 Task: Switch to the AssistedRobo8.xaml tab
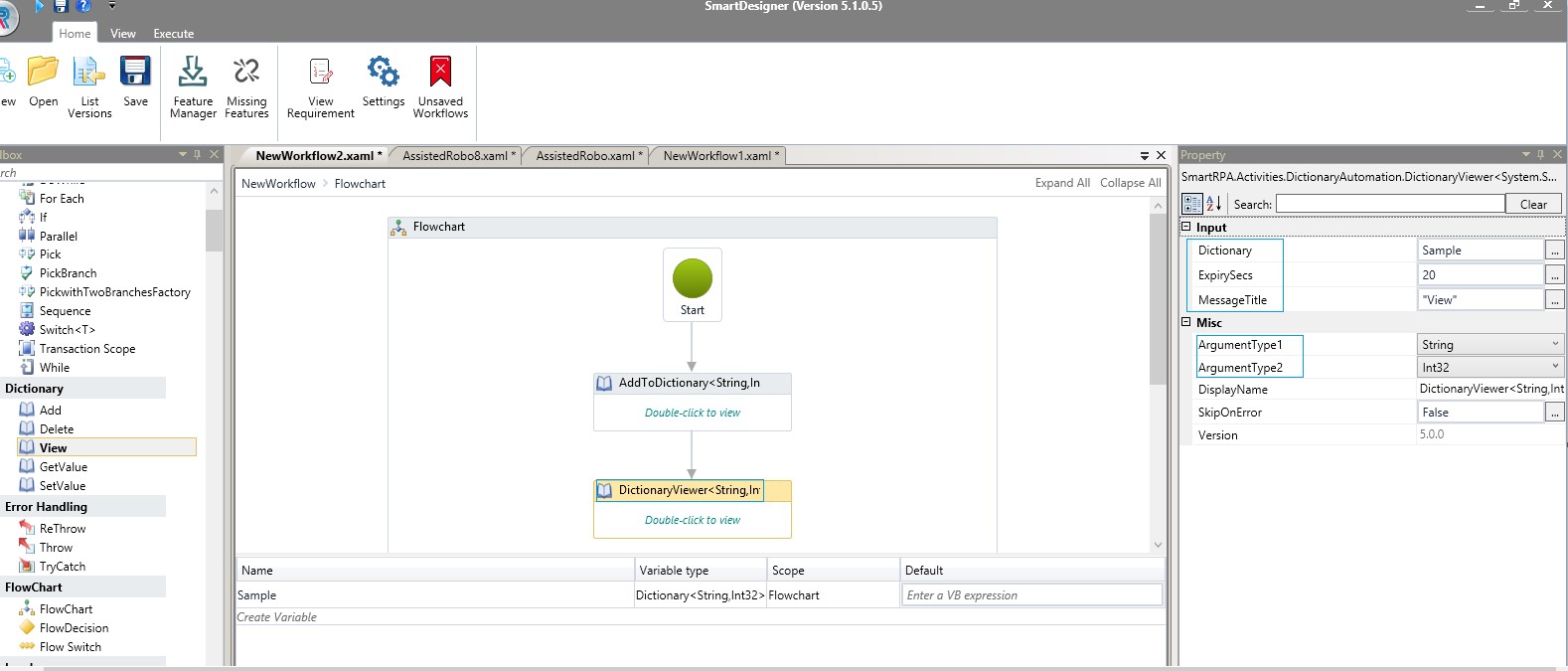pyautogui.click(x=455, y=156)
